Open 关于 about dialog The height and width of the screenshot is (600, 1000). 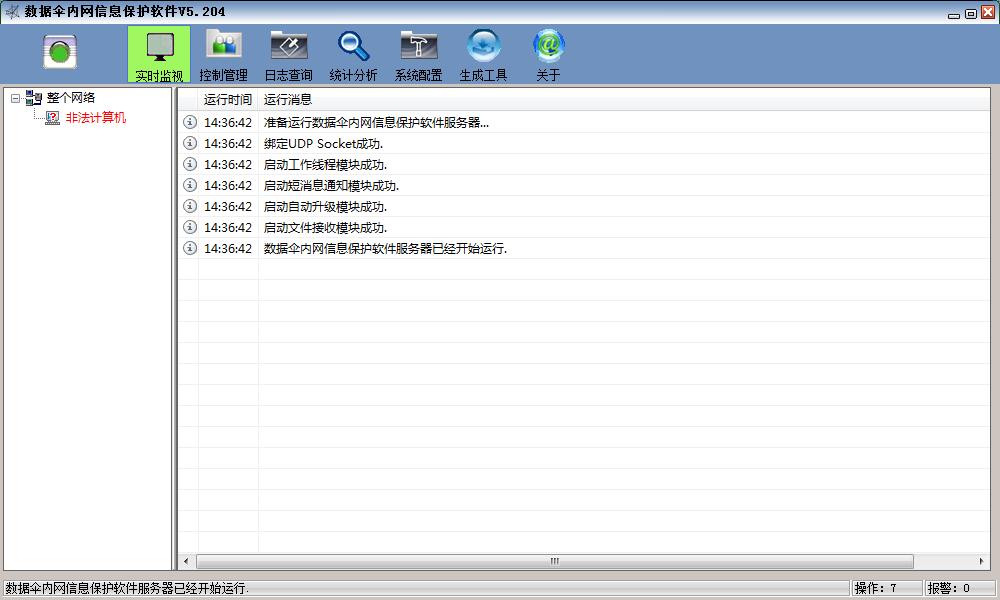548,55
